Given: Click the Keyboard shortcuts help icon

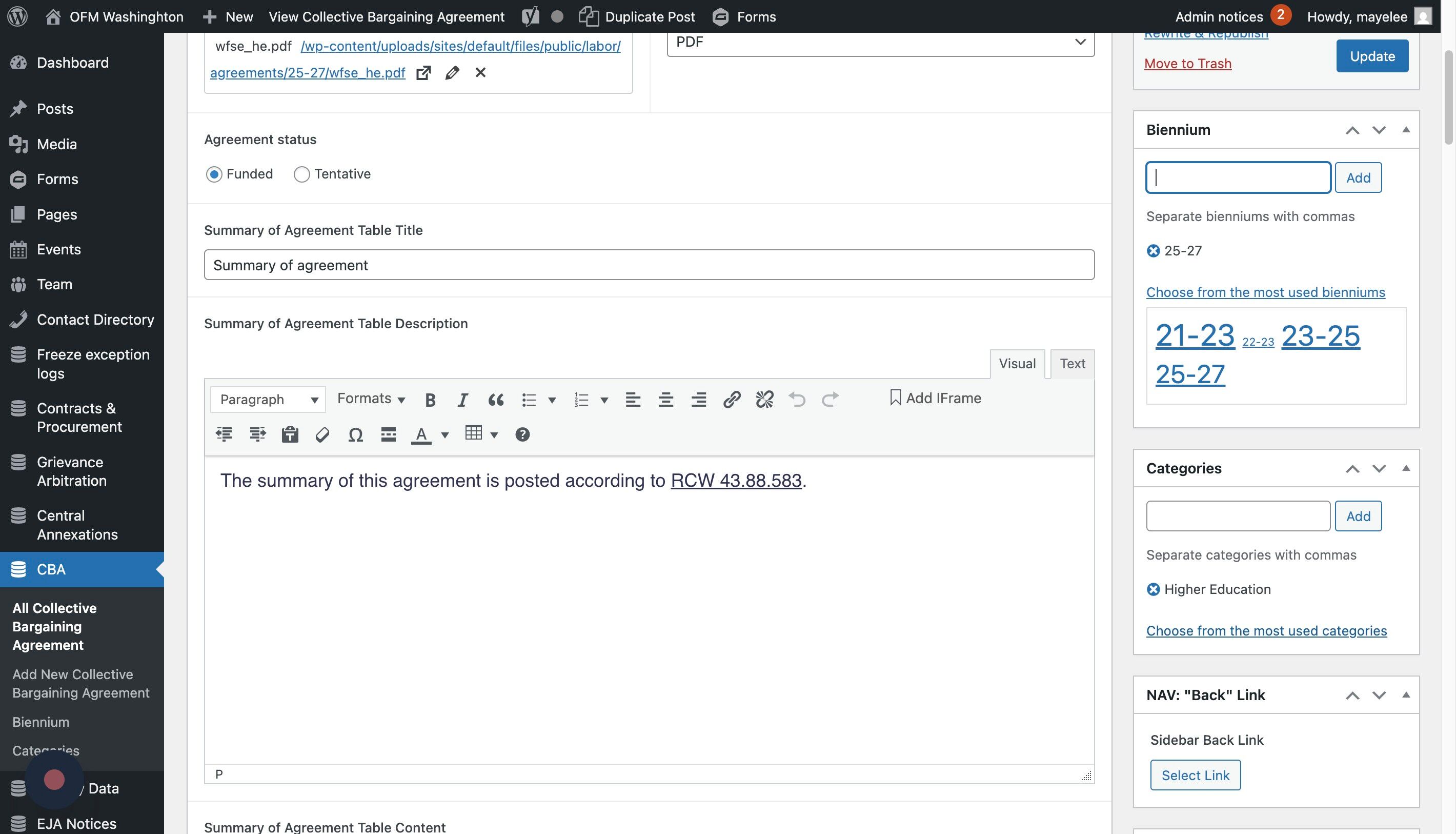Looking at the screenshot, I should coord(521,435).
